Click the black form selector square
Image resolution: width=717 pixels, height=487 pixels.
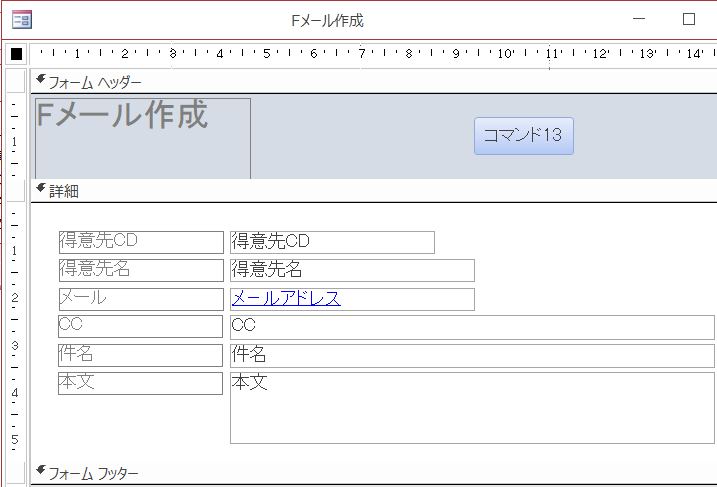click(16, 54)
